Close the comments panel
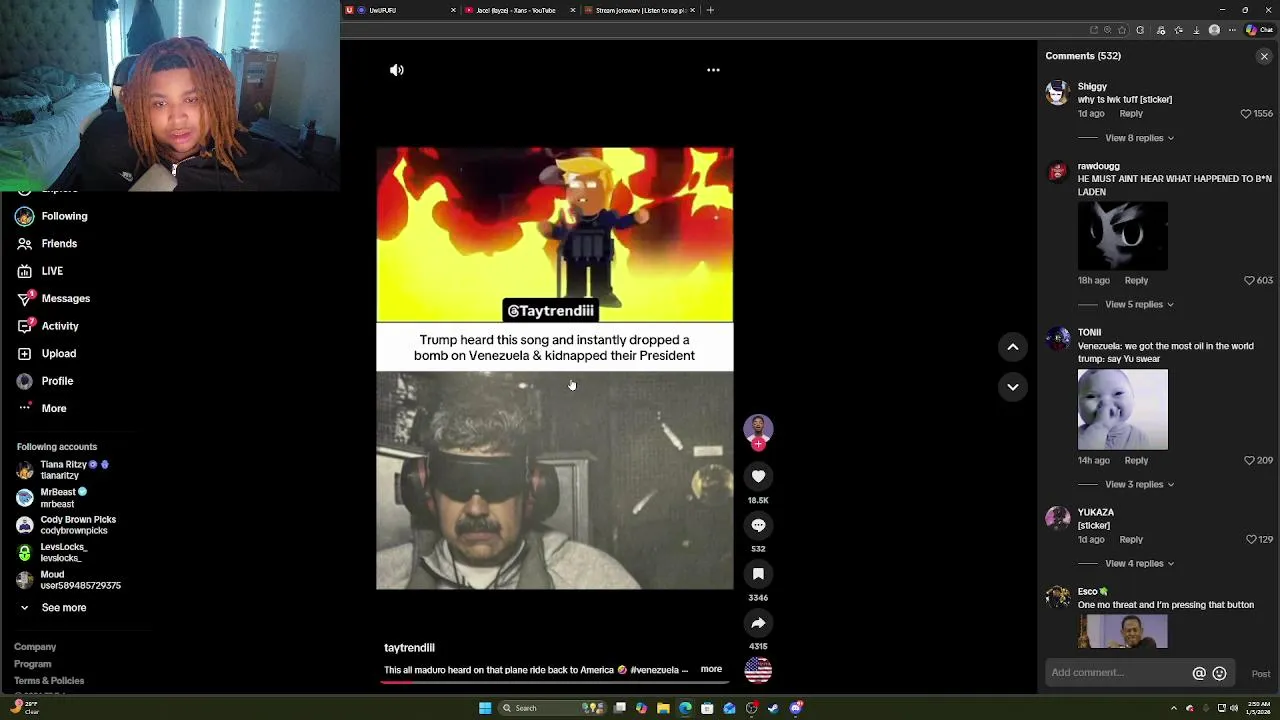Image resolution: width=1280 pixels, height=720 pixels. [x=1264, y=57]
